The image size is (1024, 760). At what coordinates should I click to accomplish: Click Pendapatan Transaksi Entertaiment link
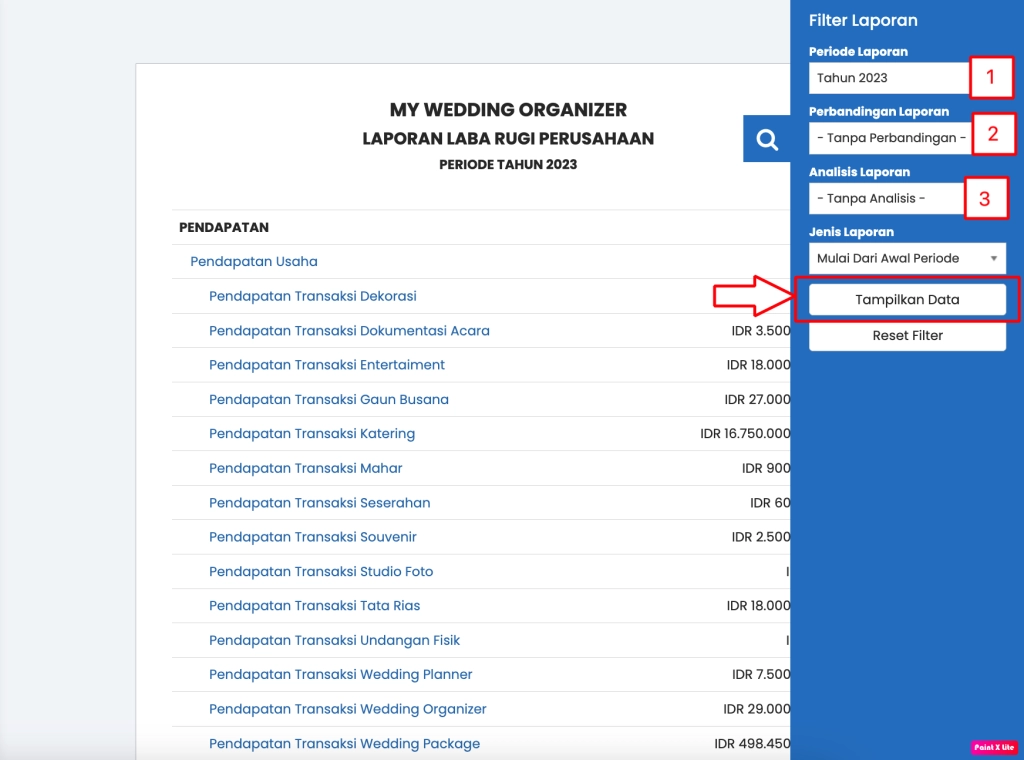[x=327, y=365]
